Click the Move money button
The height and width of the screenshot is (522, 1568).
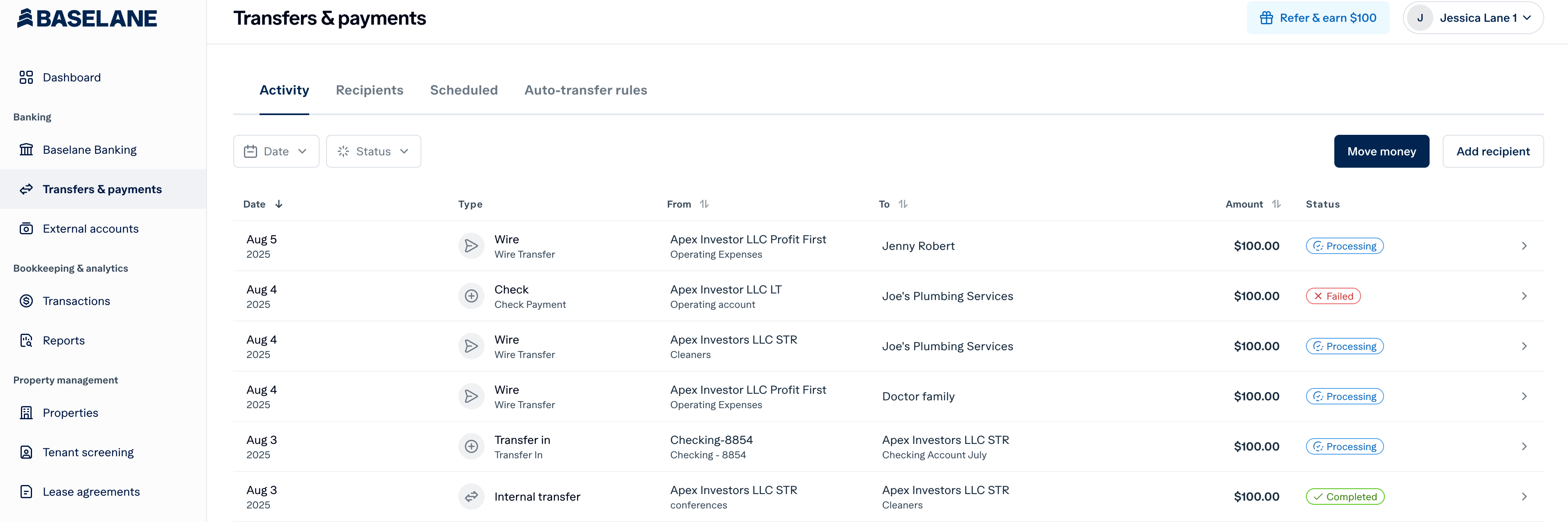[1382, 151]
